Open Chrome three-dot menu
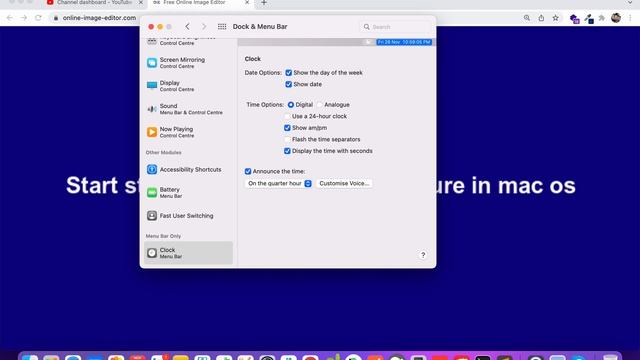Screen dimensions: 640x360 coord(630,18)
